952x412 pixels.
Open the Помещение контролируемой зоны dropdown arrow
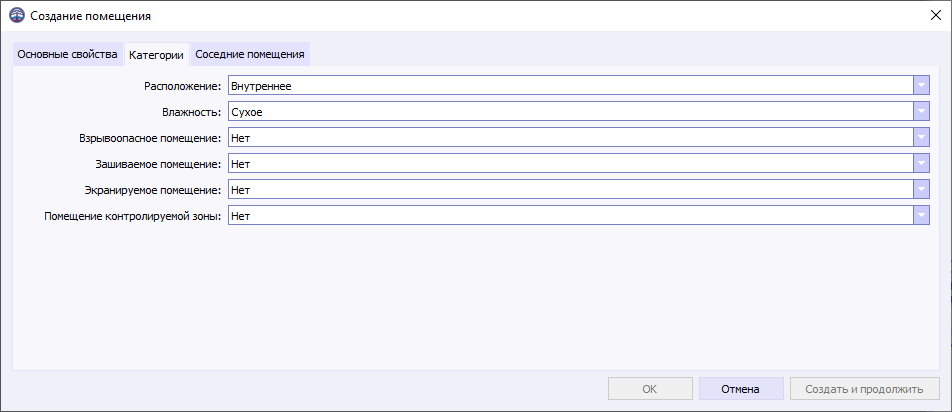click(x=921, y=215)
